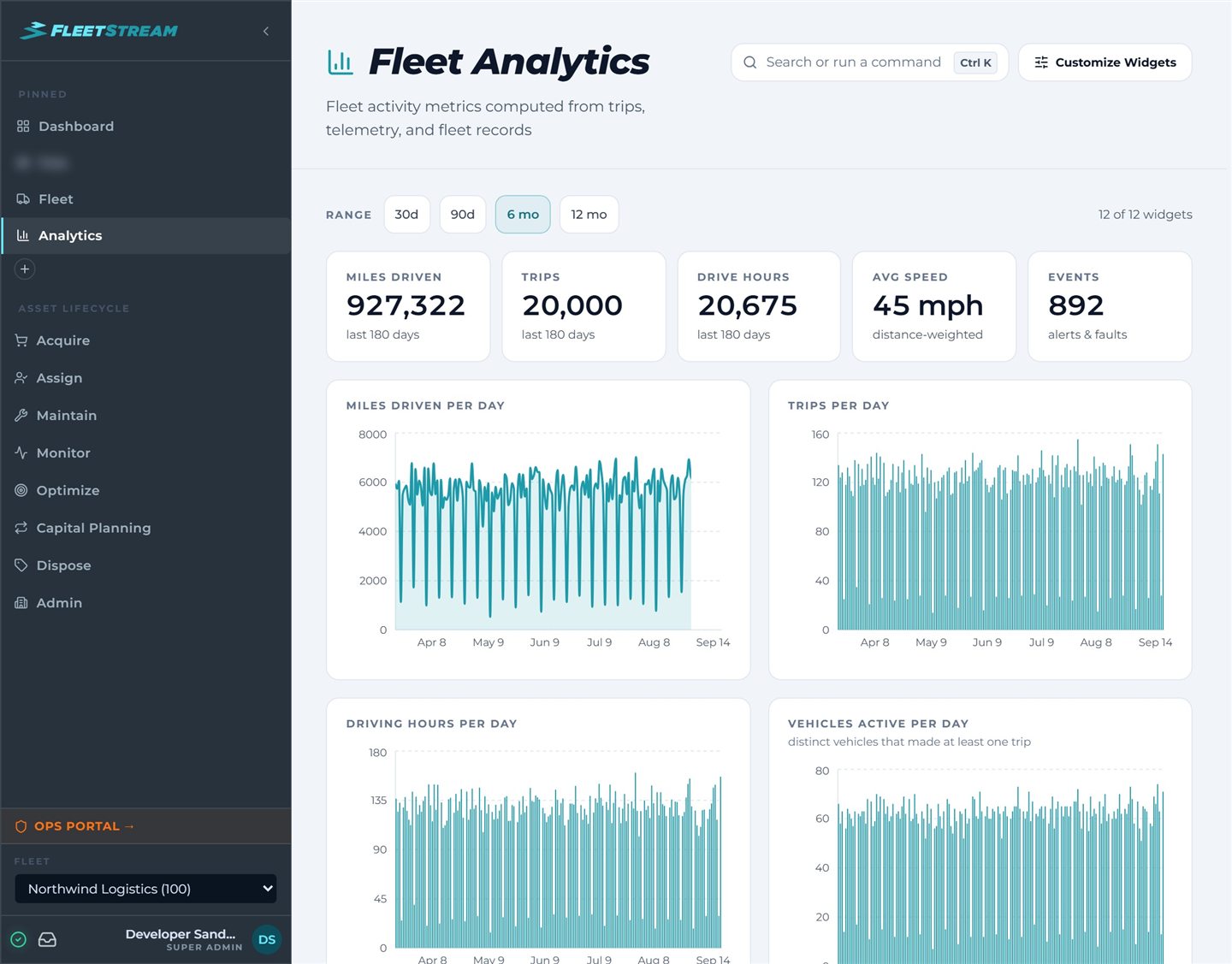Select Analytics in the sidebar
1232x964 pixels.
coord(145,235)
